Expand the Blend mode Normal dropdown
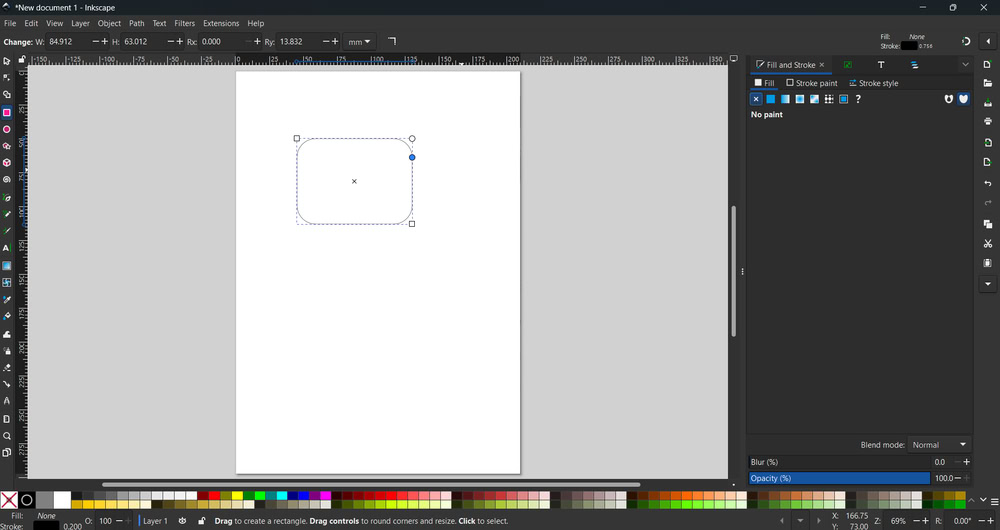 pos(940,445)
